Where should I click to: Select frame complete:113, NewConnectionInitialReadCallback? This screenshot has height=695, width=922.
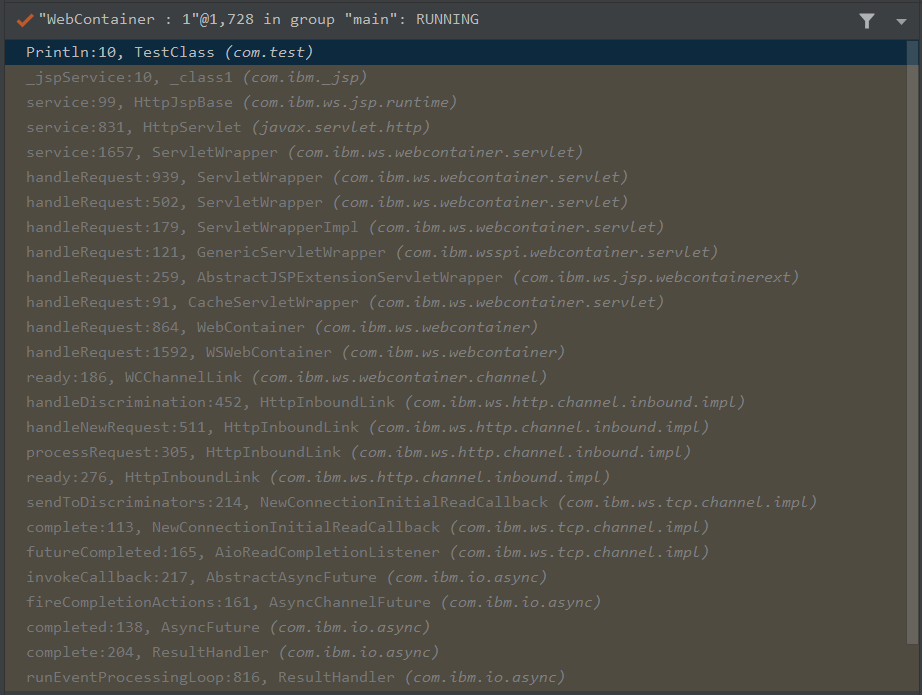coord(456,527)
